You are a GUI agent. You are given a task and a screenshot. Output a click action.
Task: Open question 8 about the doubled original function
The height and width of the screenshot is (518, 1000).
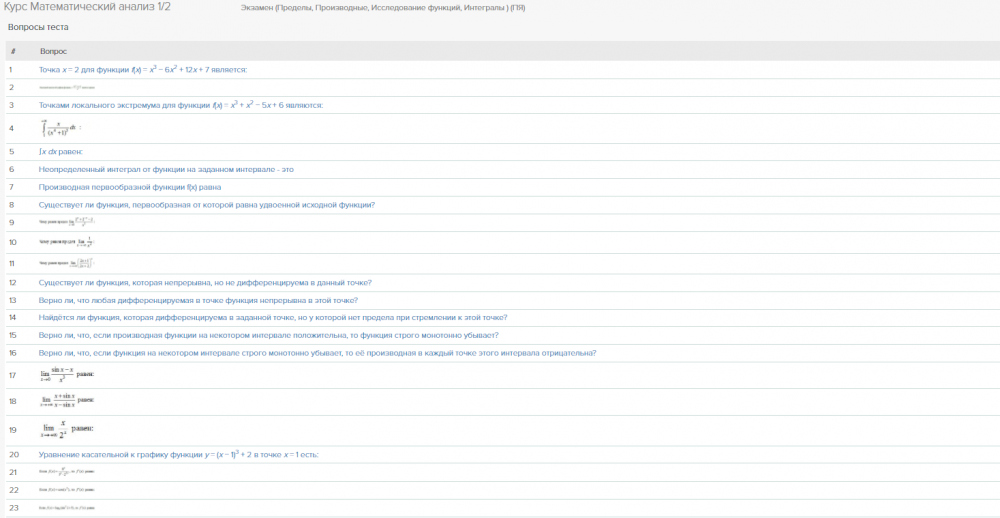click(x=207, y=205)
